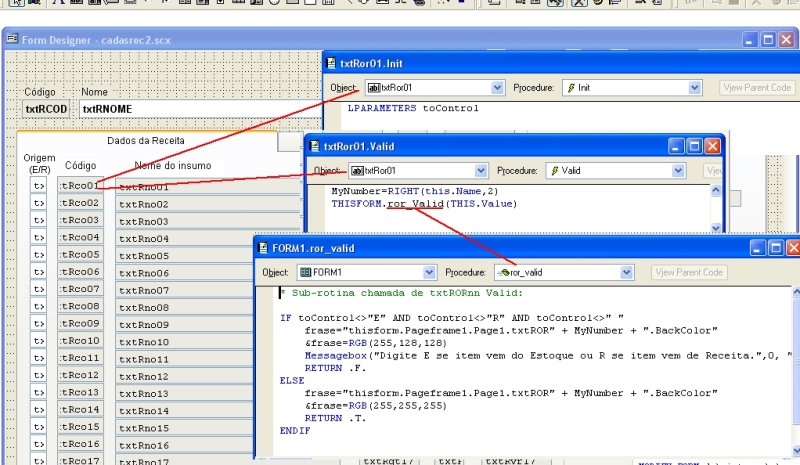Image resolution: width=800 pixels, height=465 pixels.
Task: Open Object dropdown showing FORM1
Action: (429, 273)
